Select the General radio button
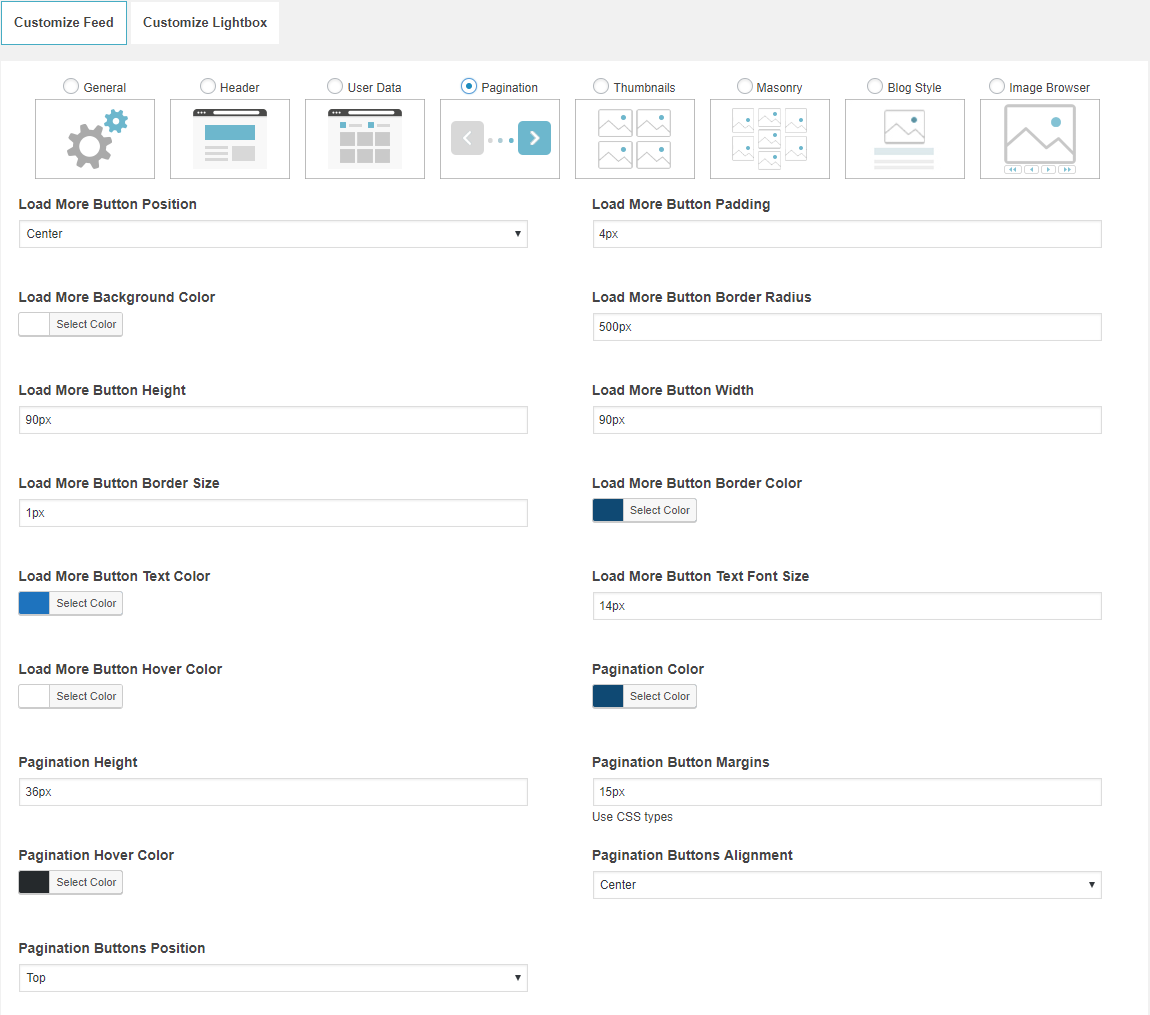 71,87
